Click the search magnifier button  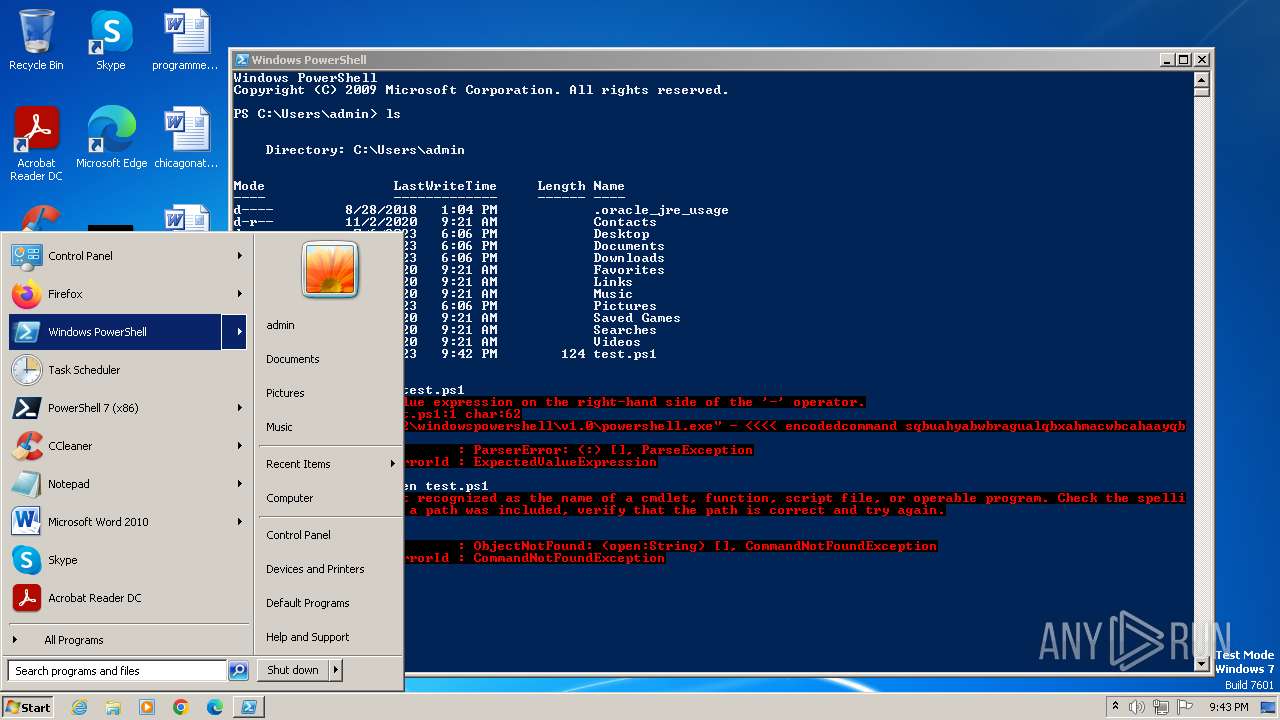238,671
